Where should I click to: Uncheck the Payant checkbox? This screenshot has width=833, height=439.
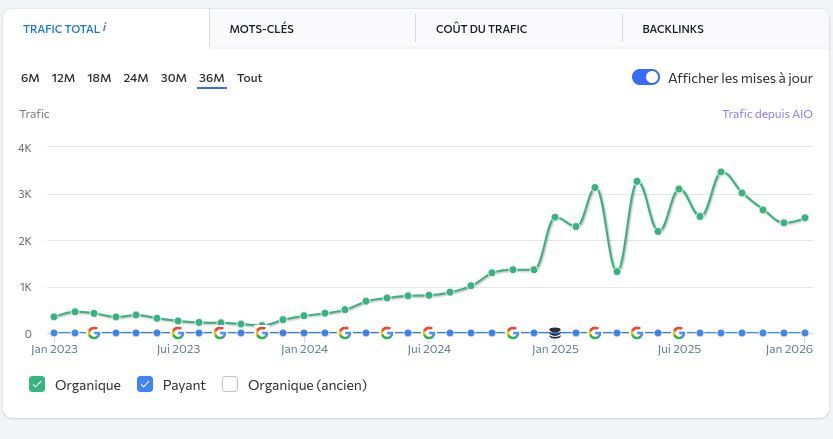tap(145, 385)
